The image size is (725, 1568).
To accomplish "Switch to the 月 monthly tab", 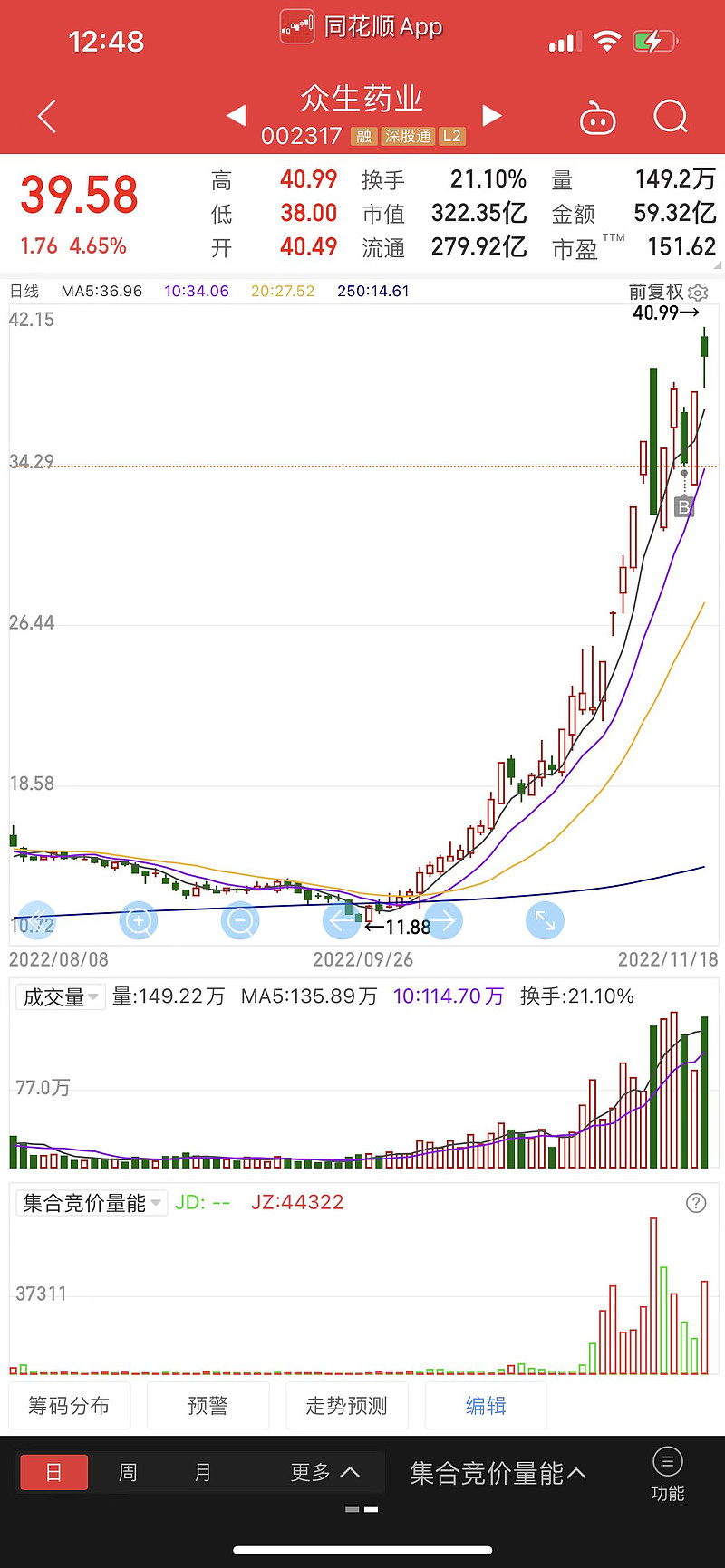I will (203, 1473).
